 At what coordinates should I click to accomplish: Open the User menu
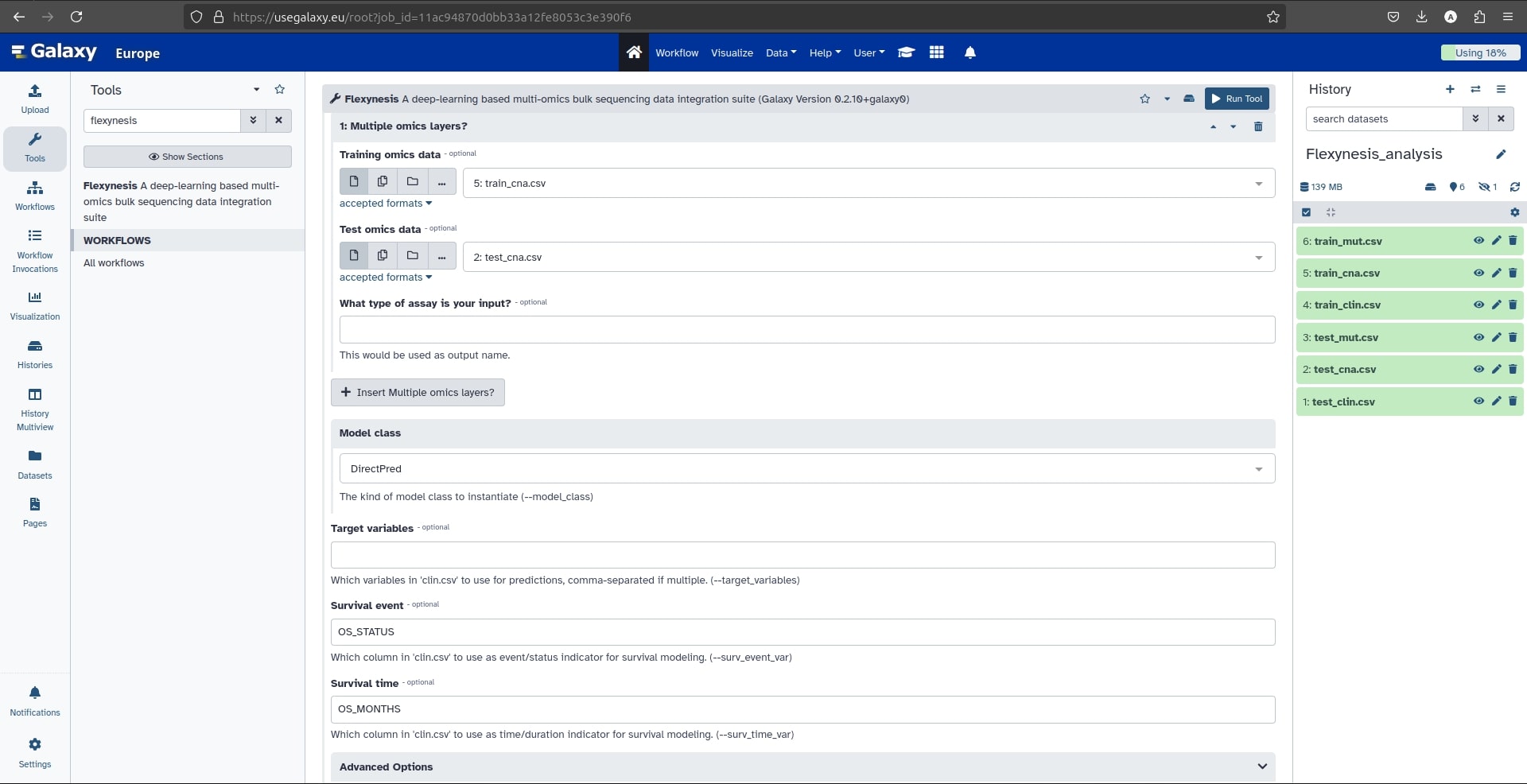coord(868,52)
